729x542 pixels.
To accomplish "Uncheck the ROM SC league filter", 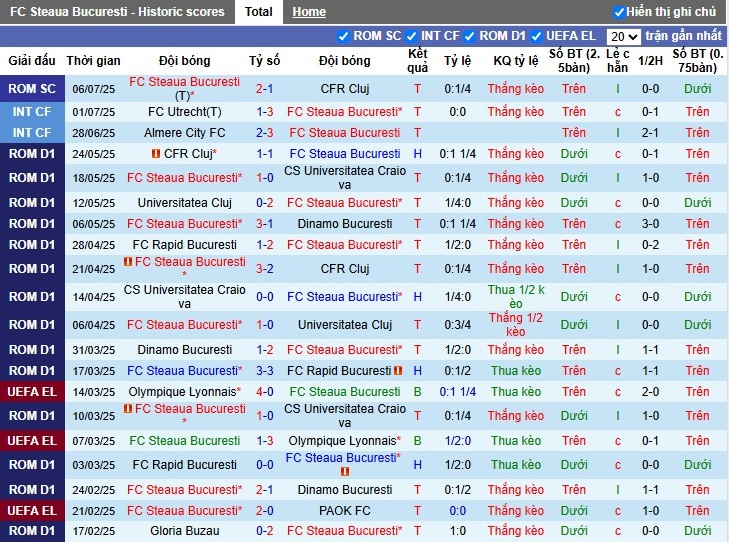I will [343, 36].
